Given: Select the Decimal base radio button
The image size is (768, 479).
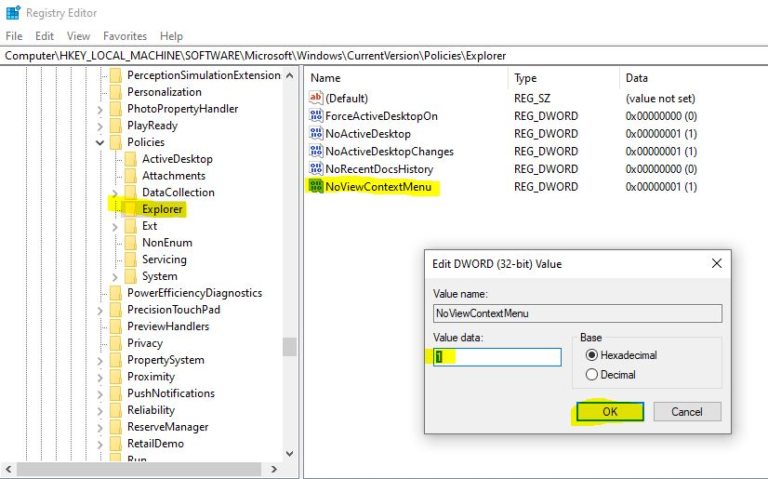Looking at the screenshot, I should pos(591,375).
